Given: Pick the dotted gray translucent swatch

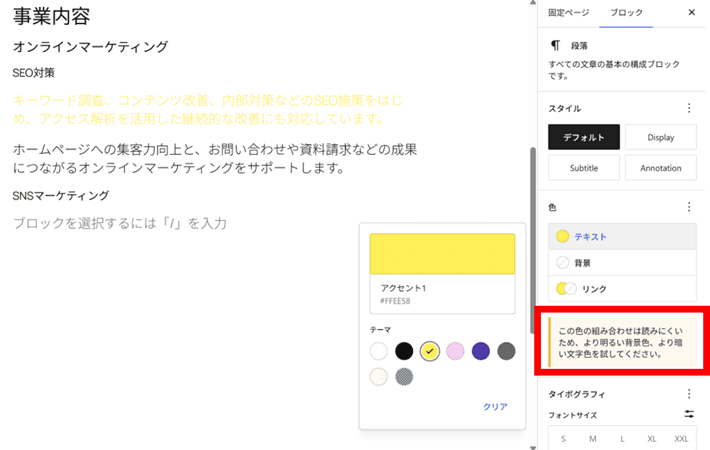Looking at the screenshot, I should tap(404, 376).
